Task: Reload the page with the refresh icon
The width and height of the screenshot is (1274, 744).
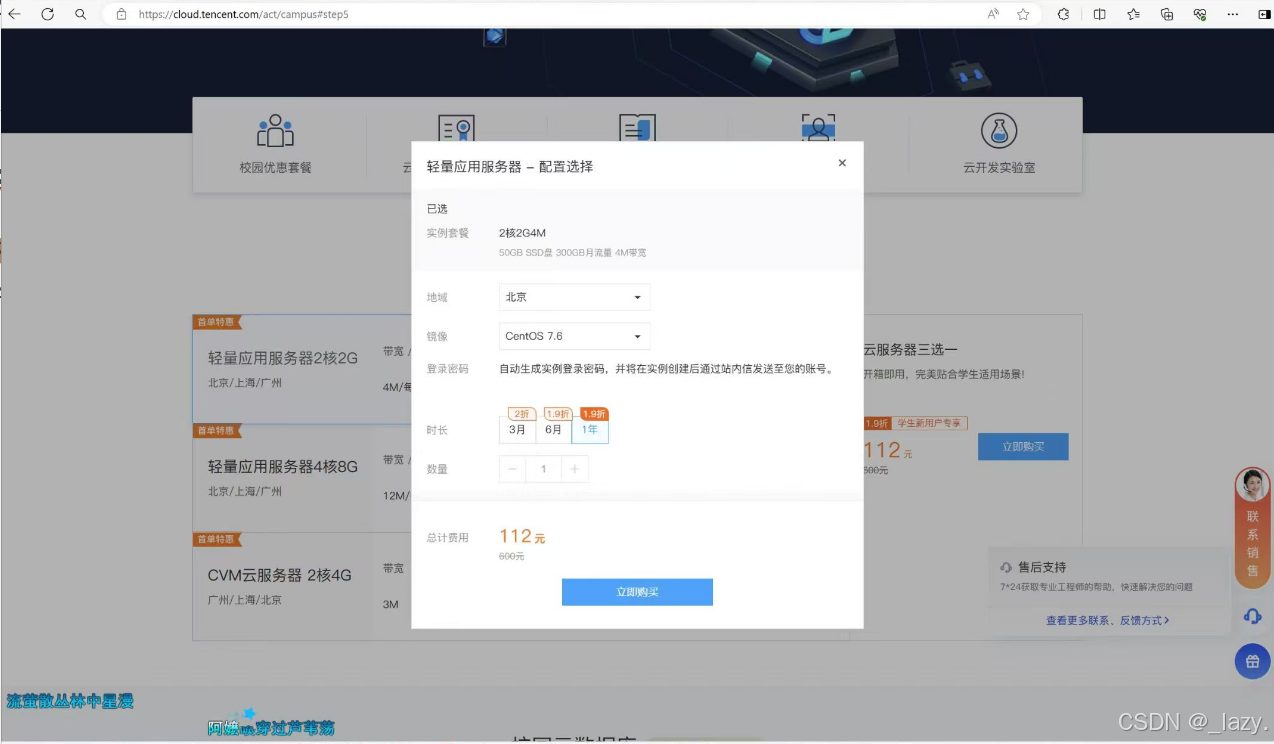Action: point(47,15)
